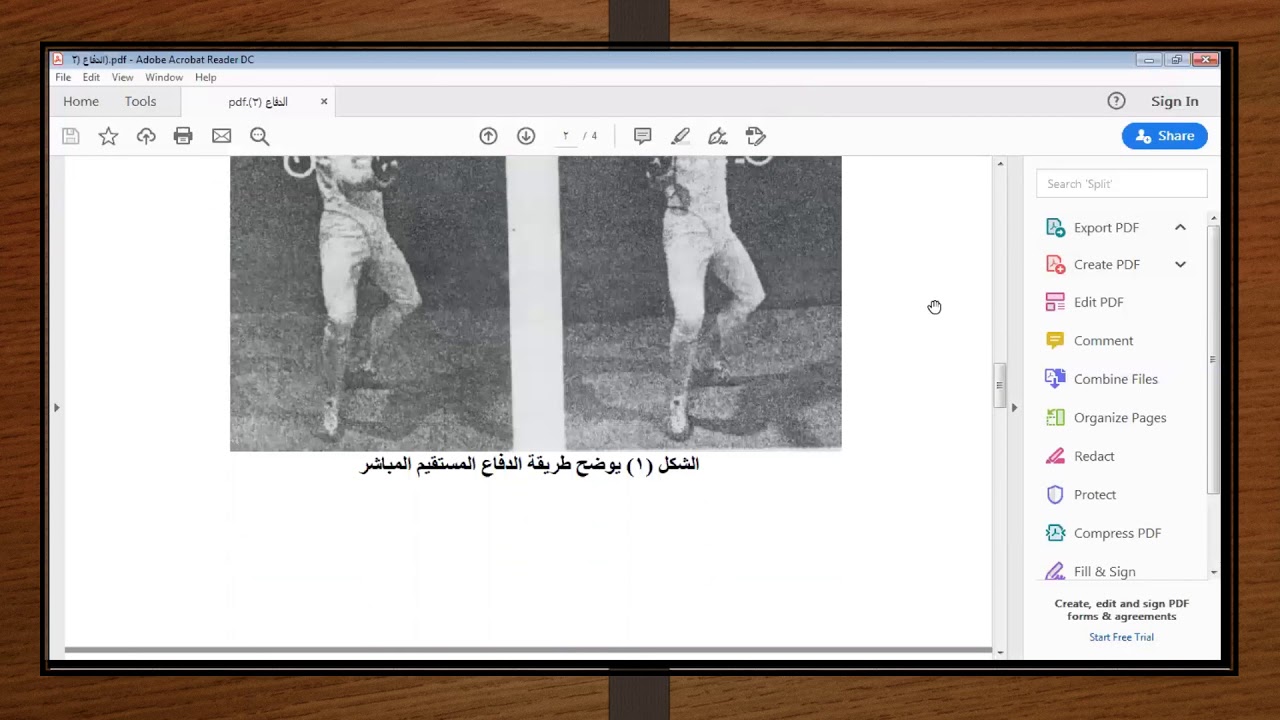
Task: Open the View menu
Action: pyautogui.click(x=122, y=77)
